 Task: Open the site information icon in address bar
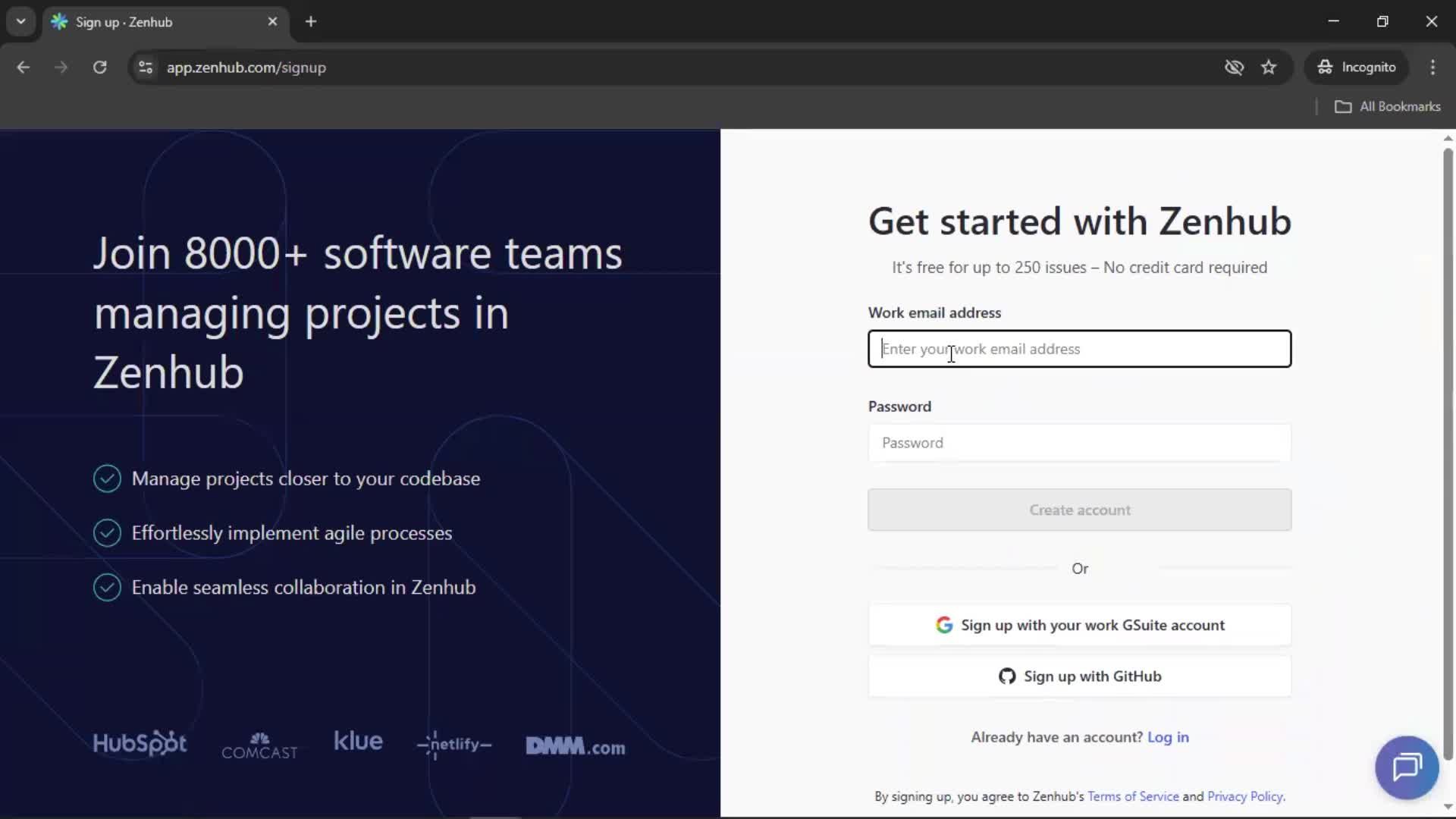click(145, 67)
